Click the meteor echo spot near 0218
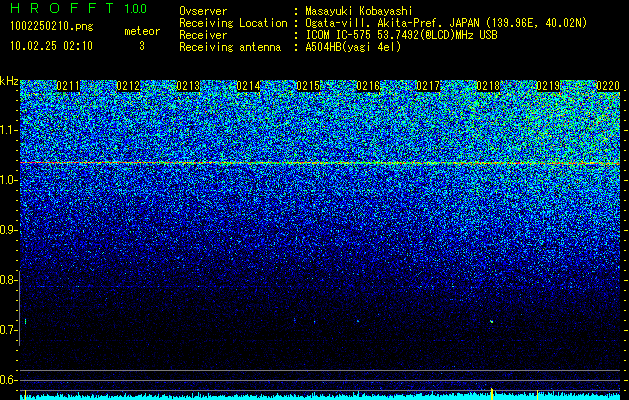The height and width of the screenshot is (400, 629). click(x=491, y=321)
